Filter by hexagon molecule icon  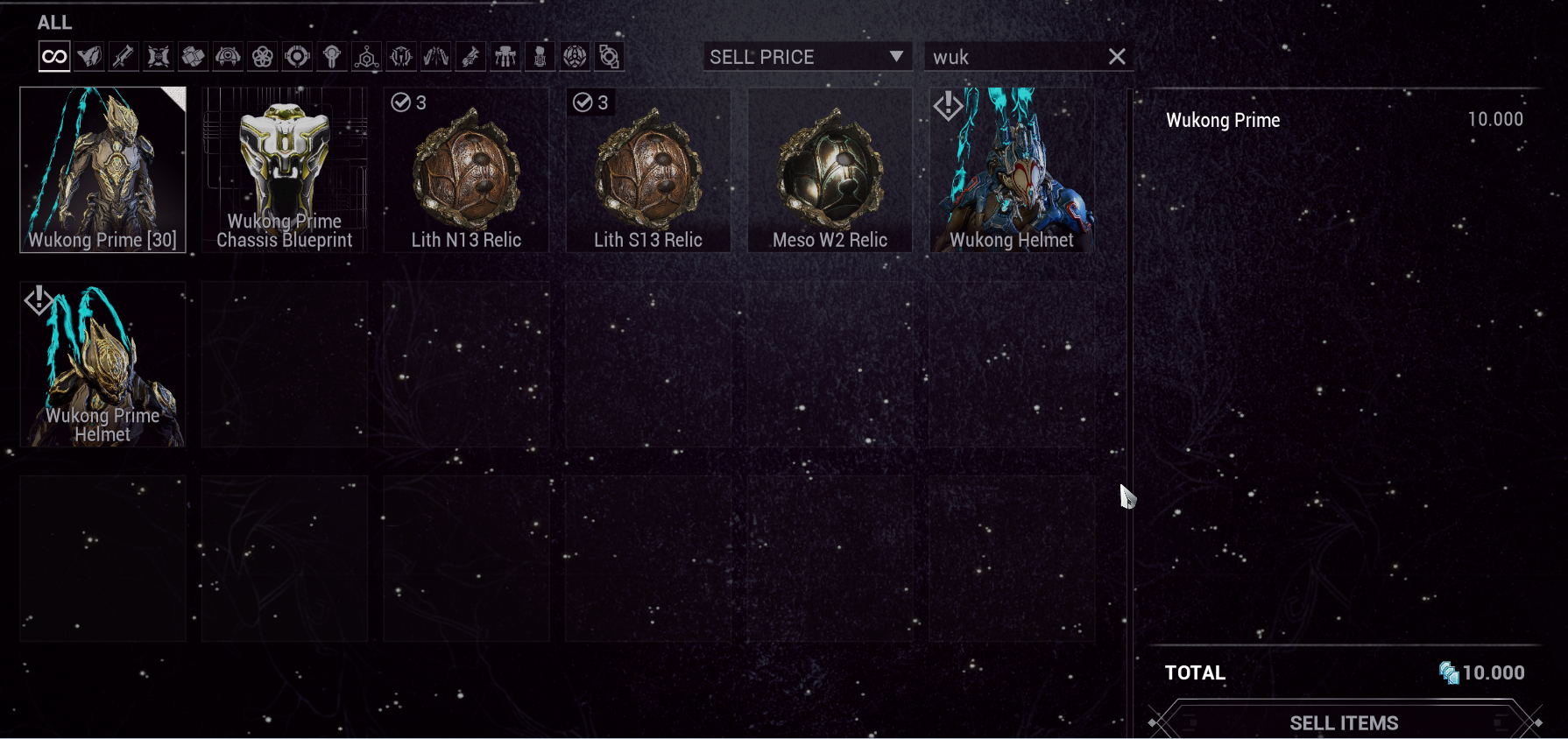pos(366,57)
